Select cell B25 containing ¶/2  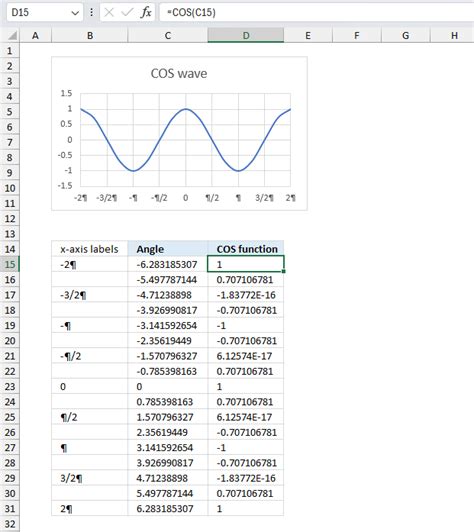90,417
